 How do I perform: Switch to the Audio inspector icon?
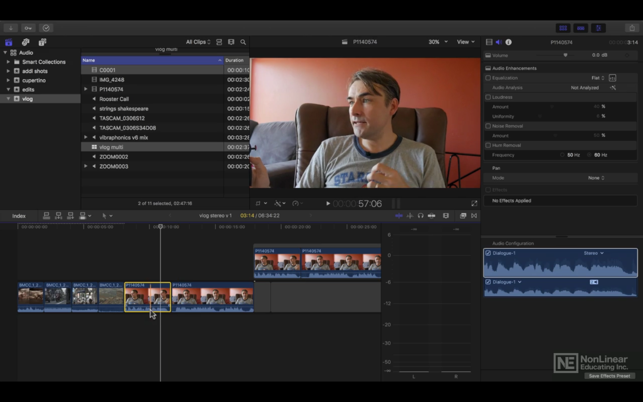coord(498,42)
